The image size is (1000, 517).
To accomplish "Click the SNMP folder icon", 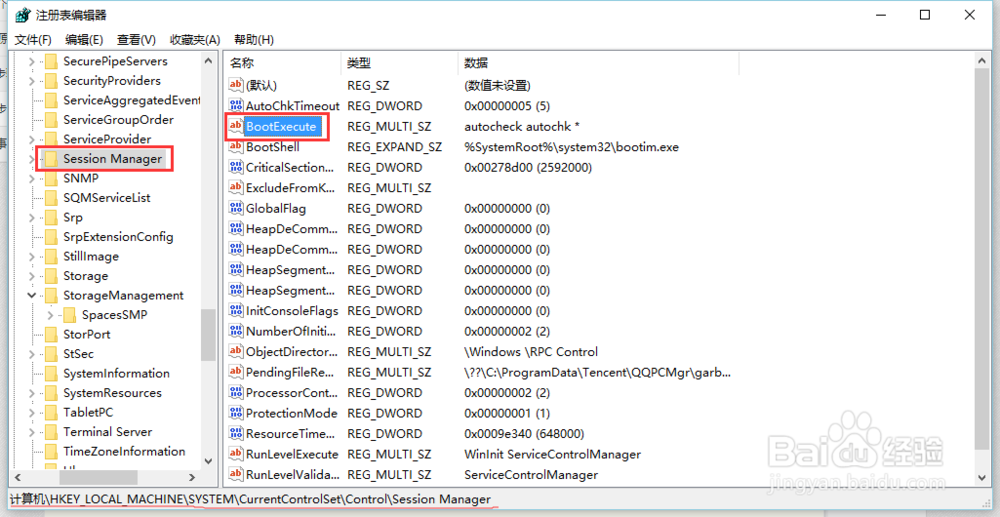I will click(51, 178).
